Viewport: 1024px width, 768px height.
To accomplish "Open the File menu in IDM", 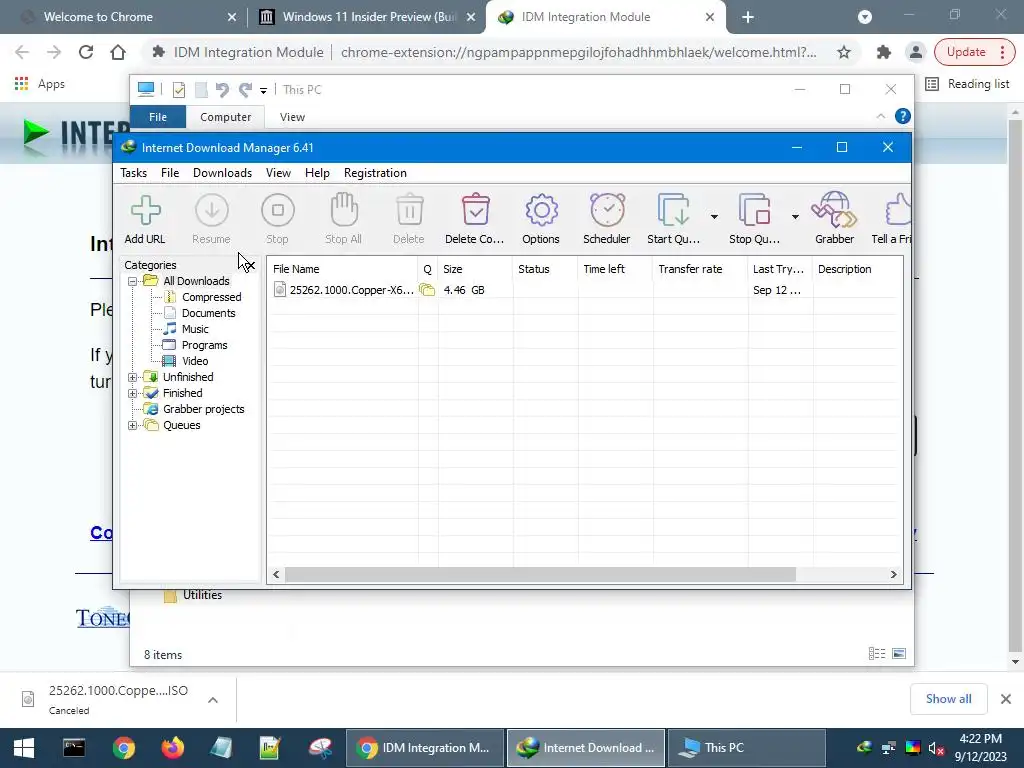I will (170, 173).
